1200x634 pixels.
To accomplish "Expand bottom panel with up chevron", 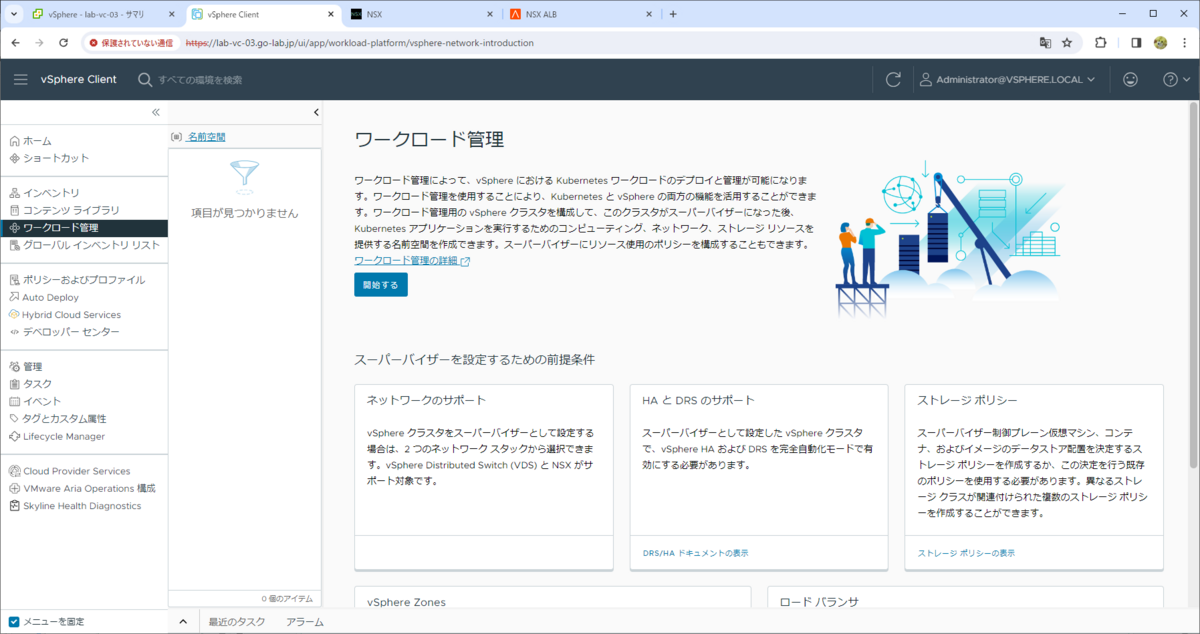I will 183,622.
